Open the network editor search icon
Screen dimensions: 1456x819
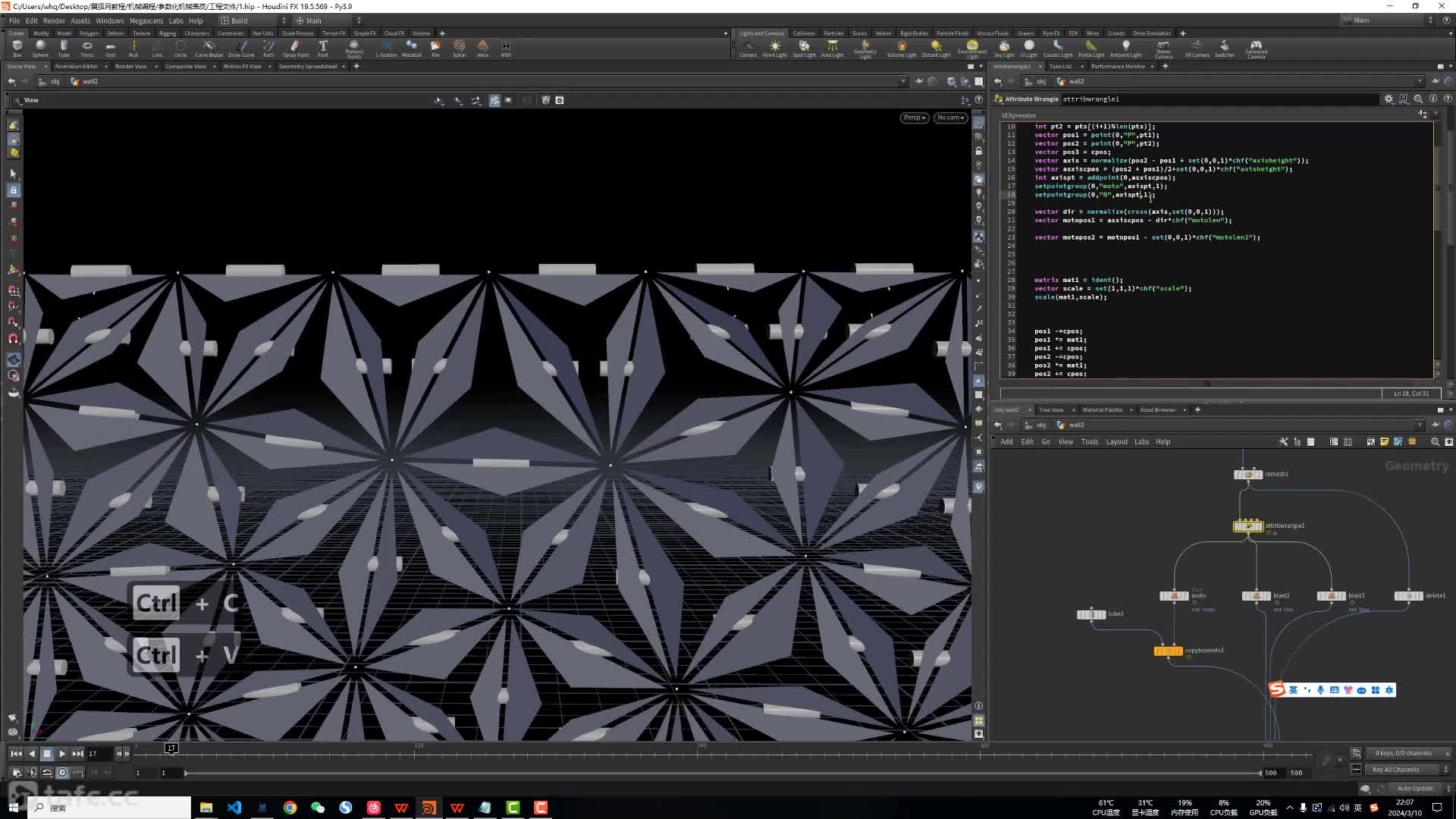pos(1434,442)
